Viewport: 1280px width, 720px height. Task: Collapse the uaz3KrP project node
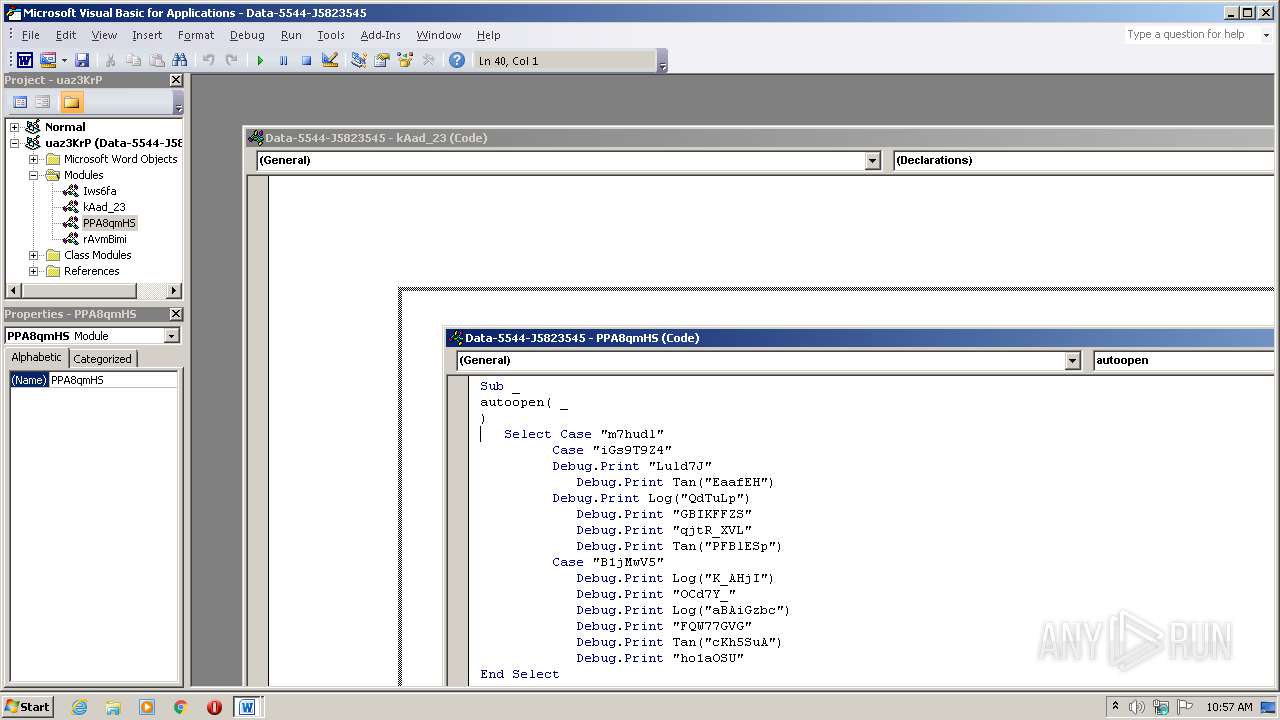point(14,143)
